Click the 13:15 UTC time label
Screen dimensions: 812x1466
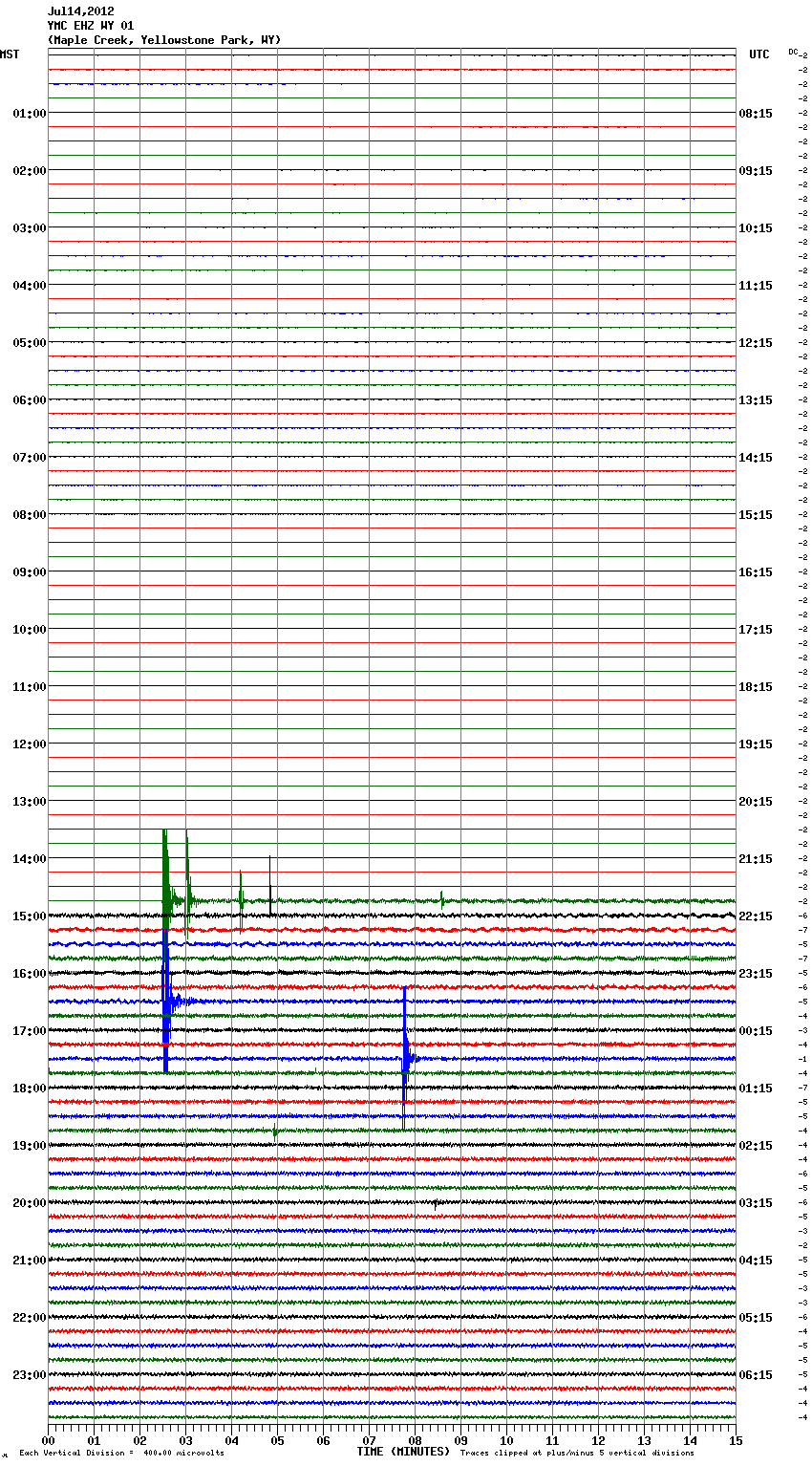pyautogui.click(x=756, y=400)
